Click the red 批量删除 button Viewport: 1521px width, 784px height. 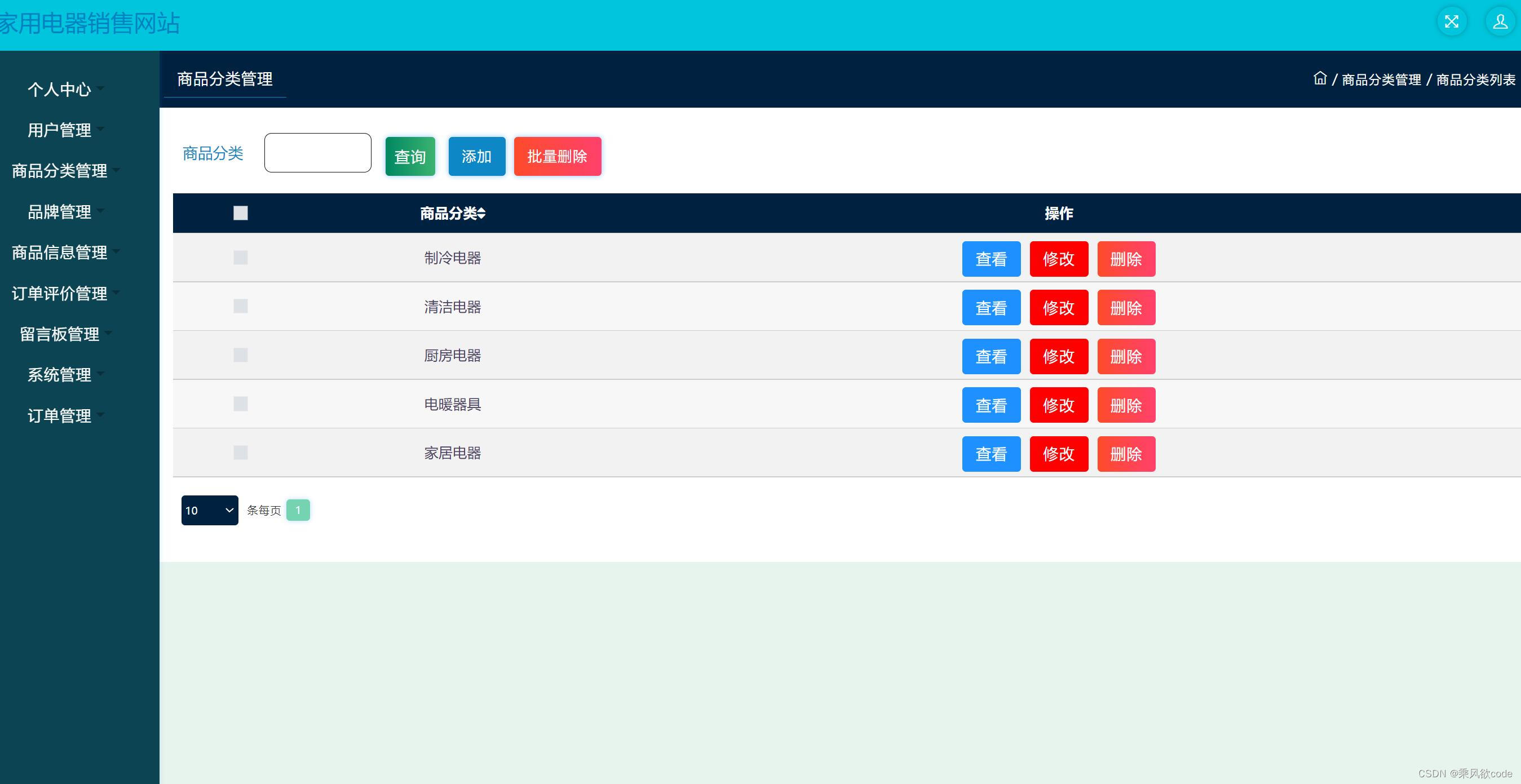(x=557, y=157)
